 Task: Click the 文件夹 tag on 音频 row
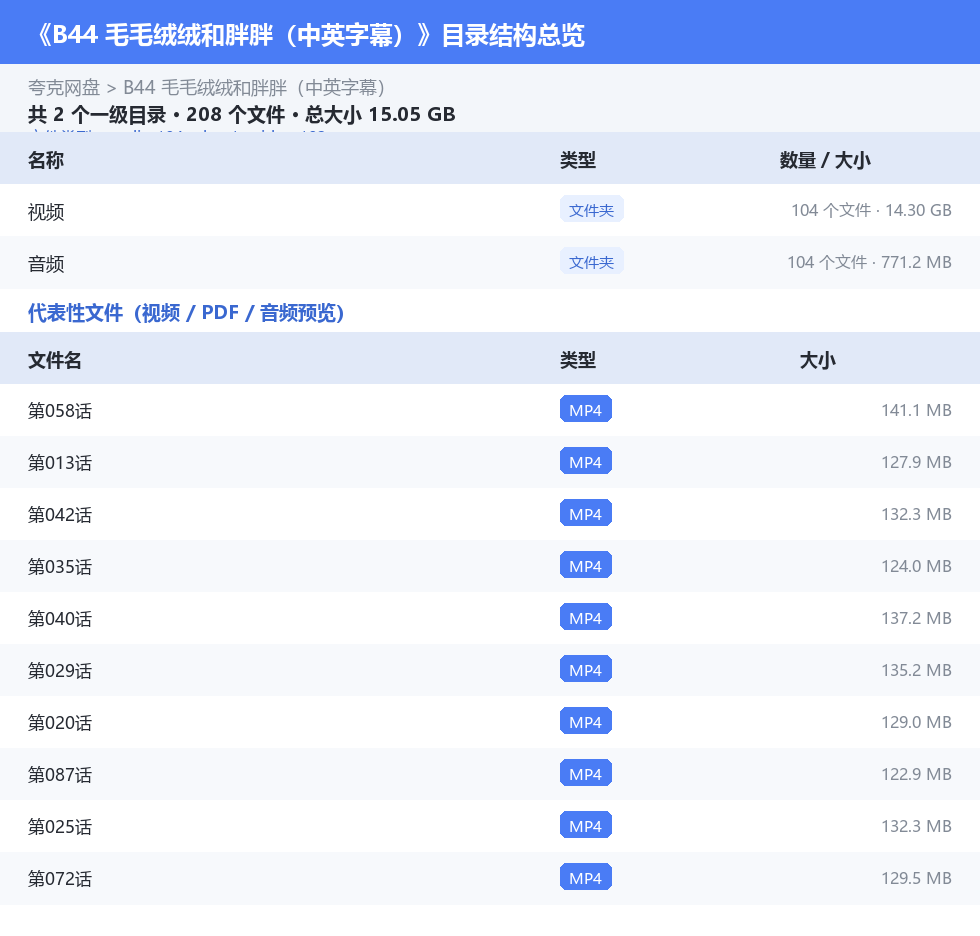point(591,262)
